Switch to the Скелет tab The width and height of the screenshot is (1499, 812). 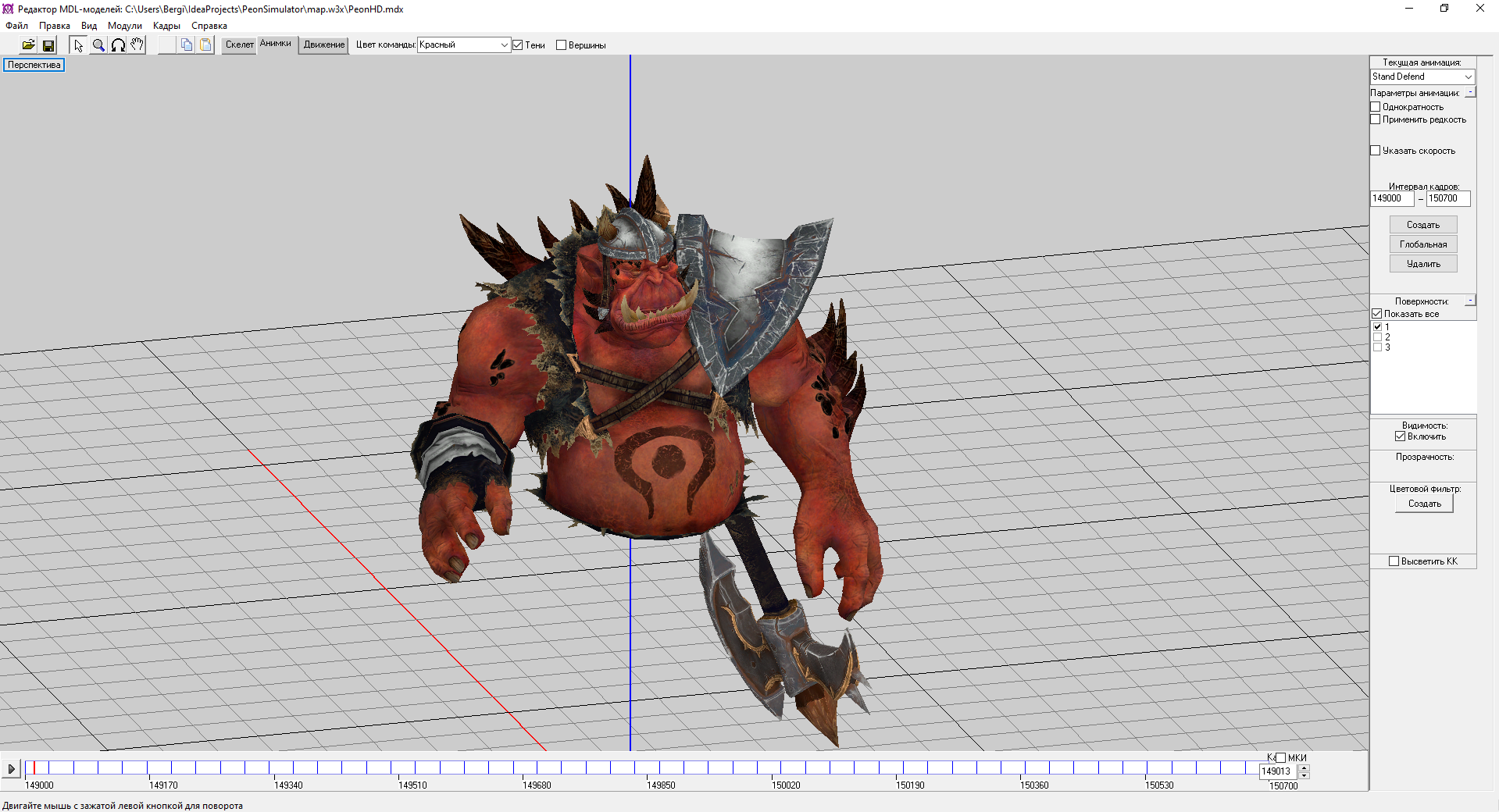(x=239, y=45)
